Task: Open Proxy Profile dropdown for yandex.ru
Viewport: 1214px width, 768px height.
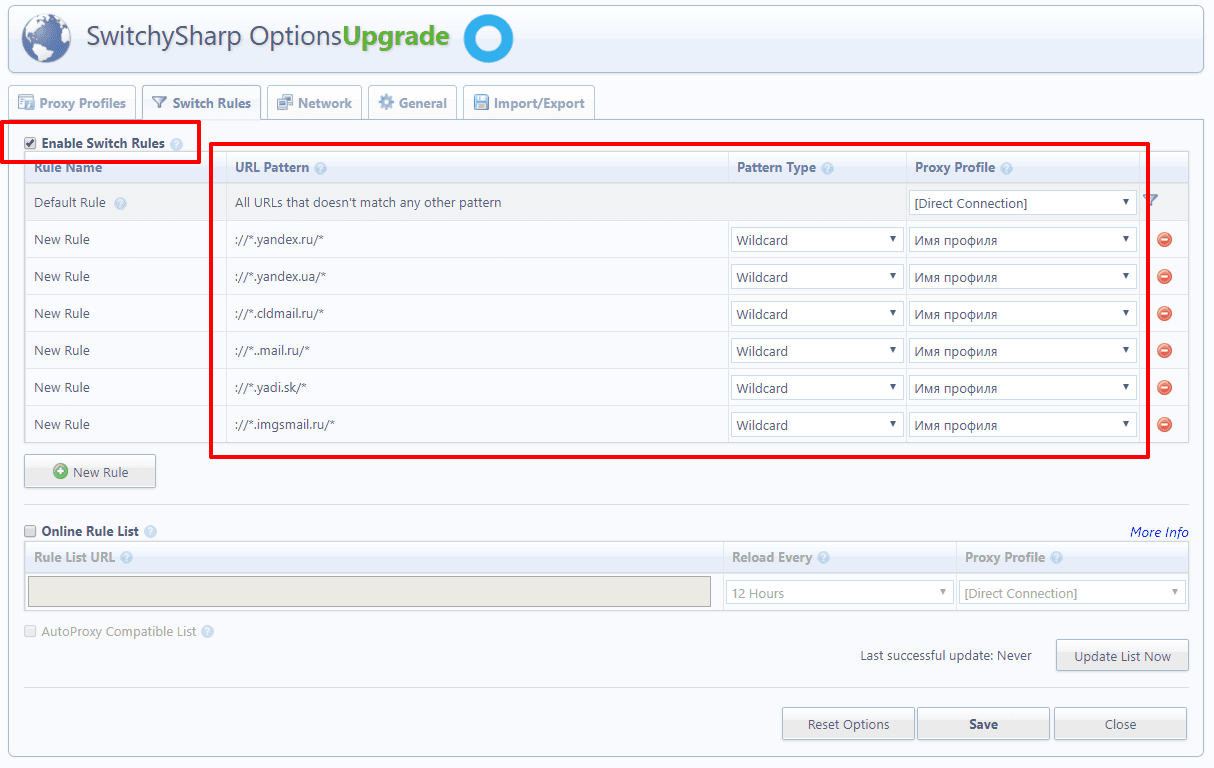Action: [x=1022, y=240]
